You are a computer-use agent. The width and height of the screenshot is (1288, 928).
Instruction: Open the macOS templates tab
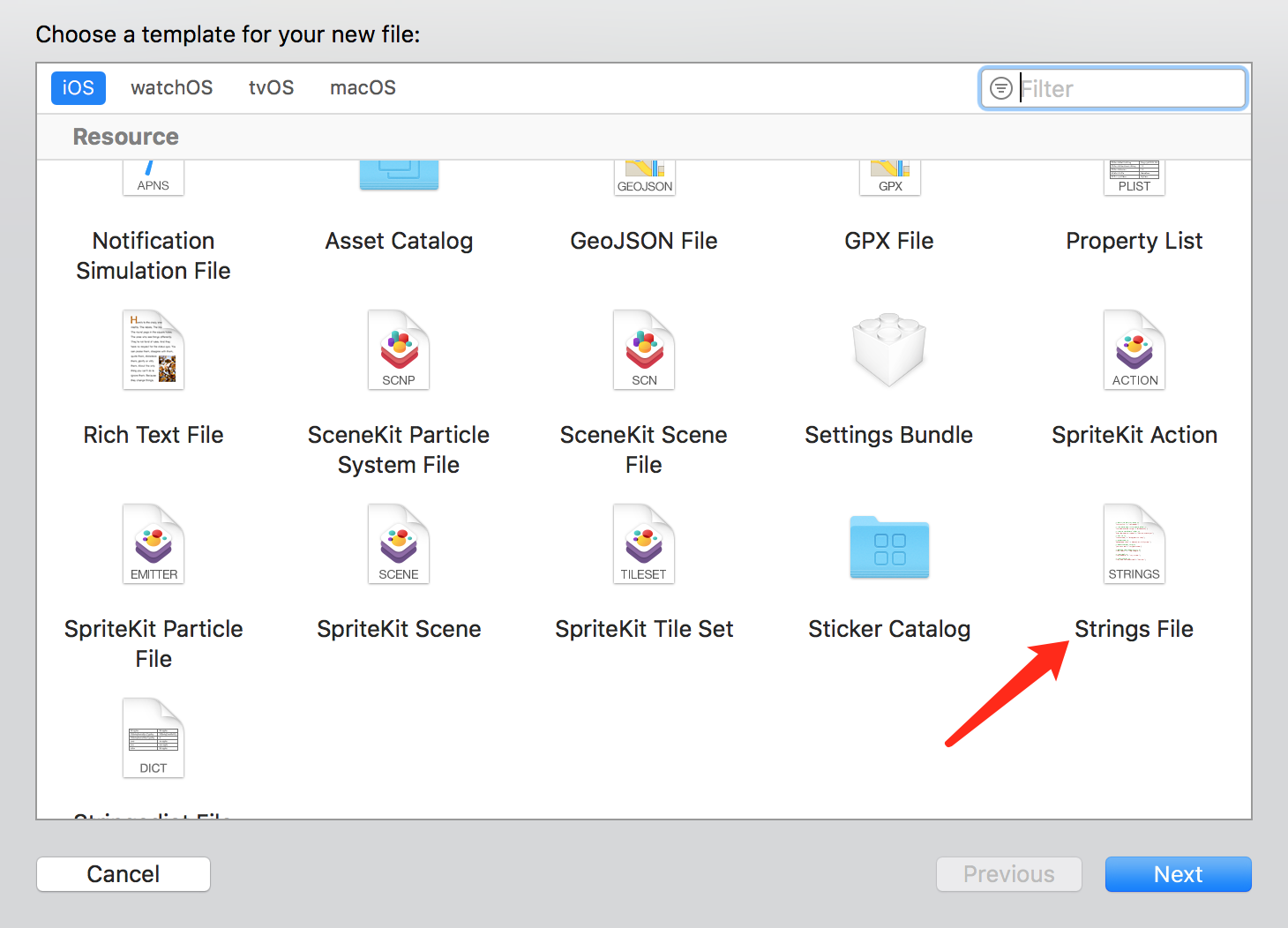click(x=363, y=88)
